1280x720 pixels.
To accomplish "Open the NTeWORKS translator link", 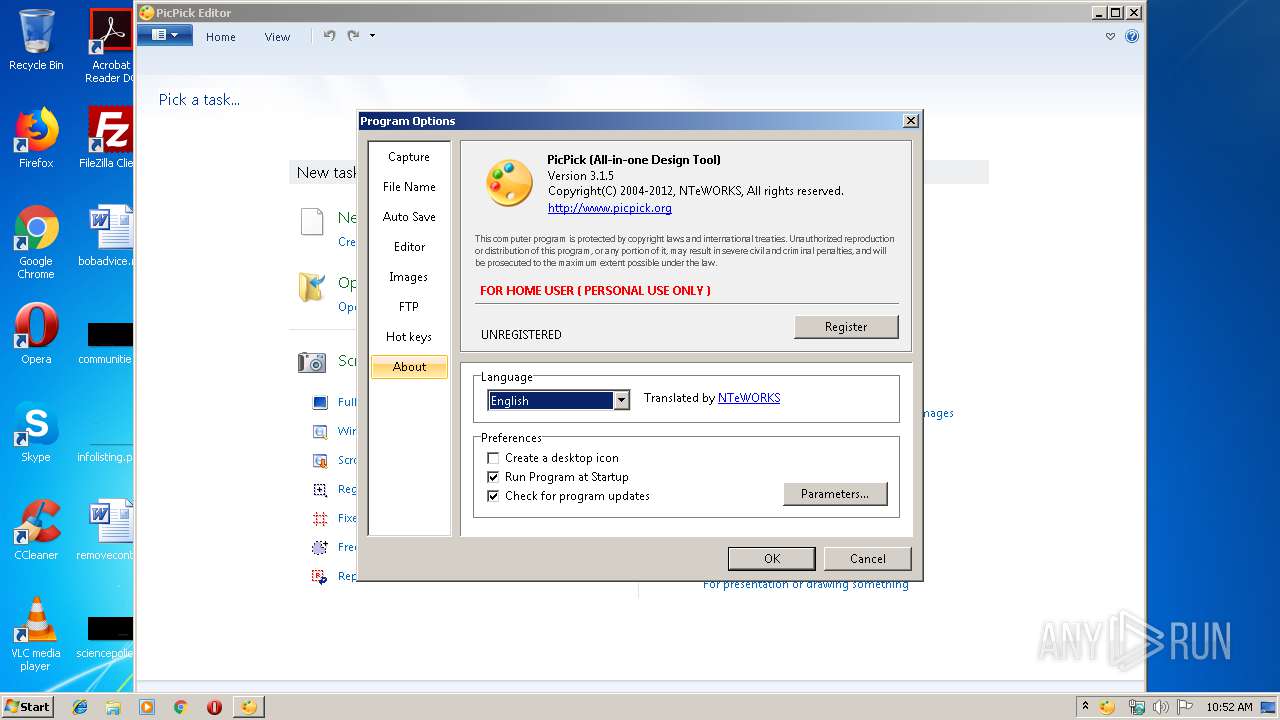I will [x=749, y=398].
